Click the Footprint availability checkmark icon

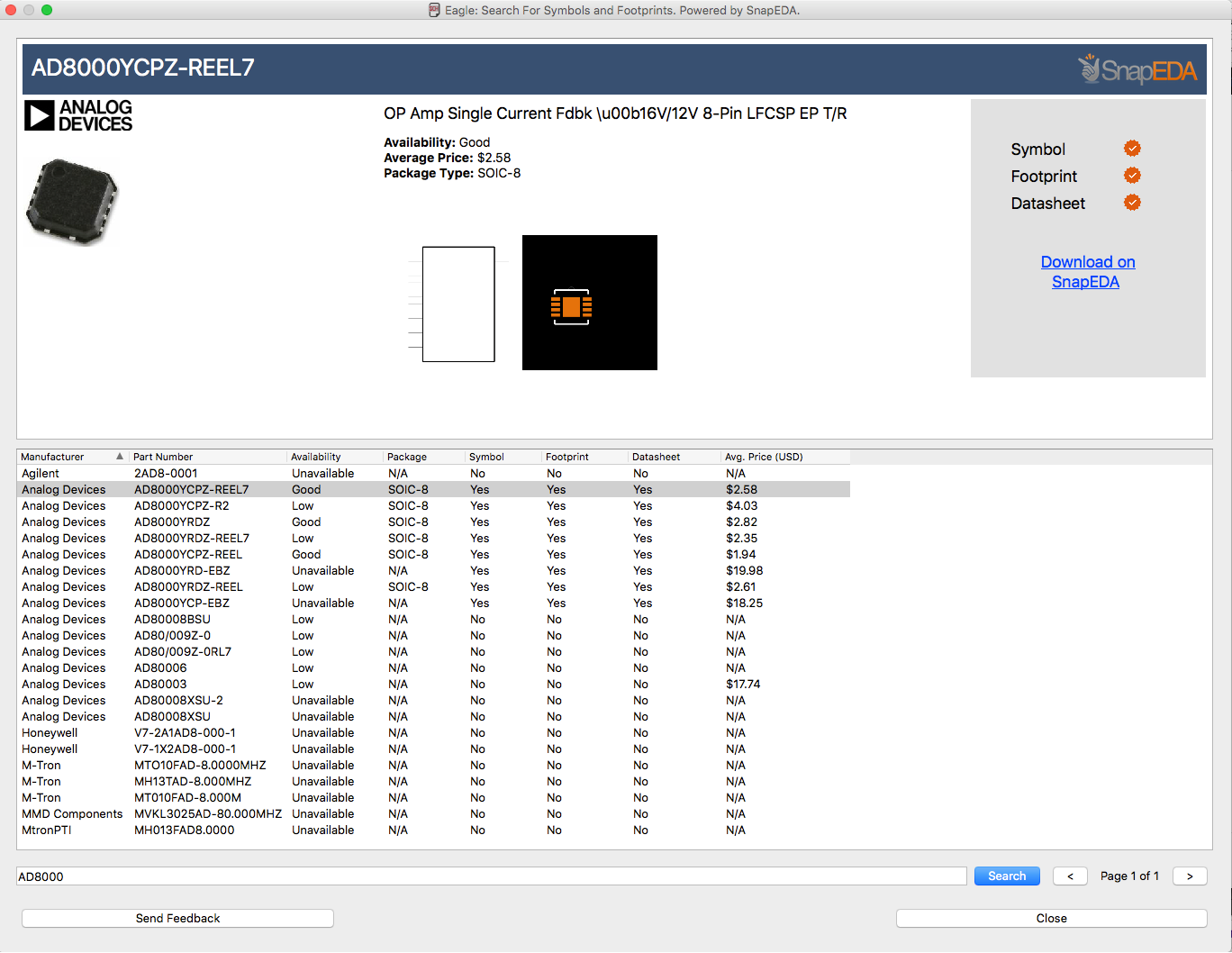1132,176
